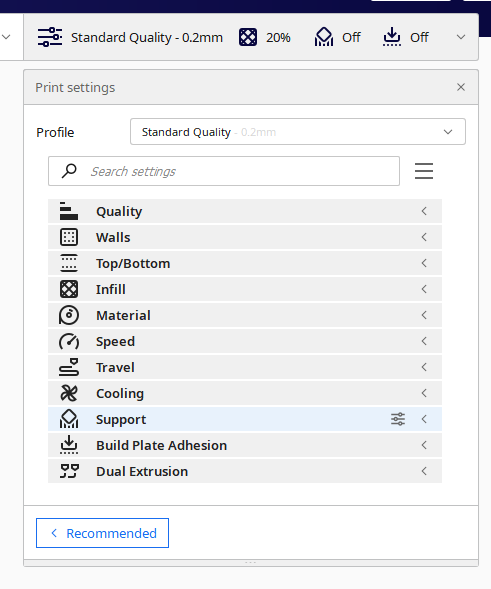Open Support setting visibility sliders icon
This screenshot has height=589, width=491.
coord(398,419)
